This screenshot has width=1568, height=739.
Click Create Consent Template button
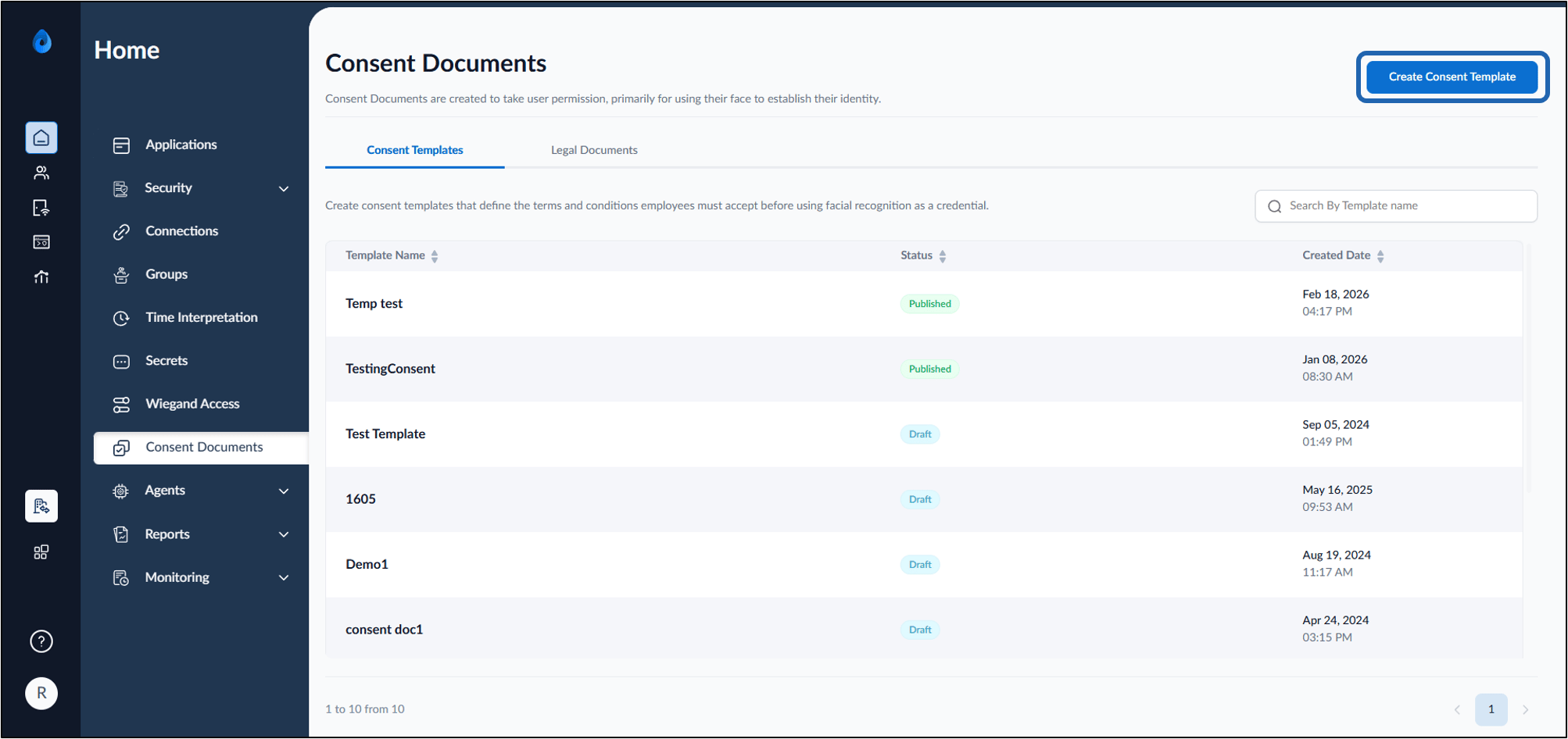(1452, 77)
